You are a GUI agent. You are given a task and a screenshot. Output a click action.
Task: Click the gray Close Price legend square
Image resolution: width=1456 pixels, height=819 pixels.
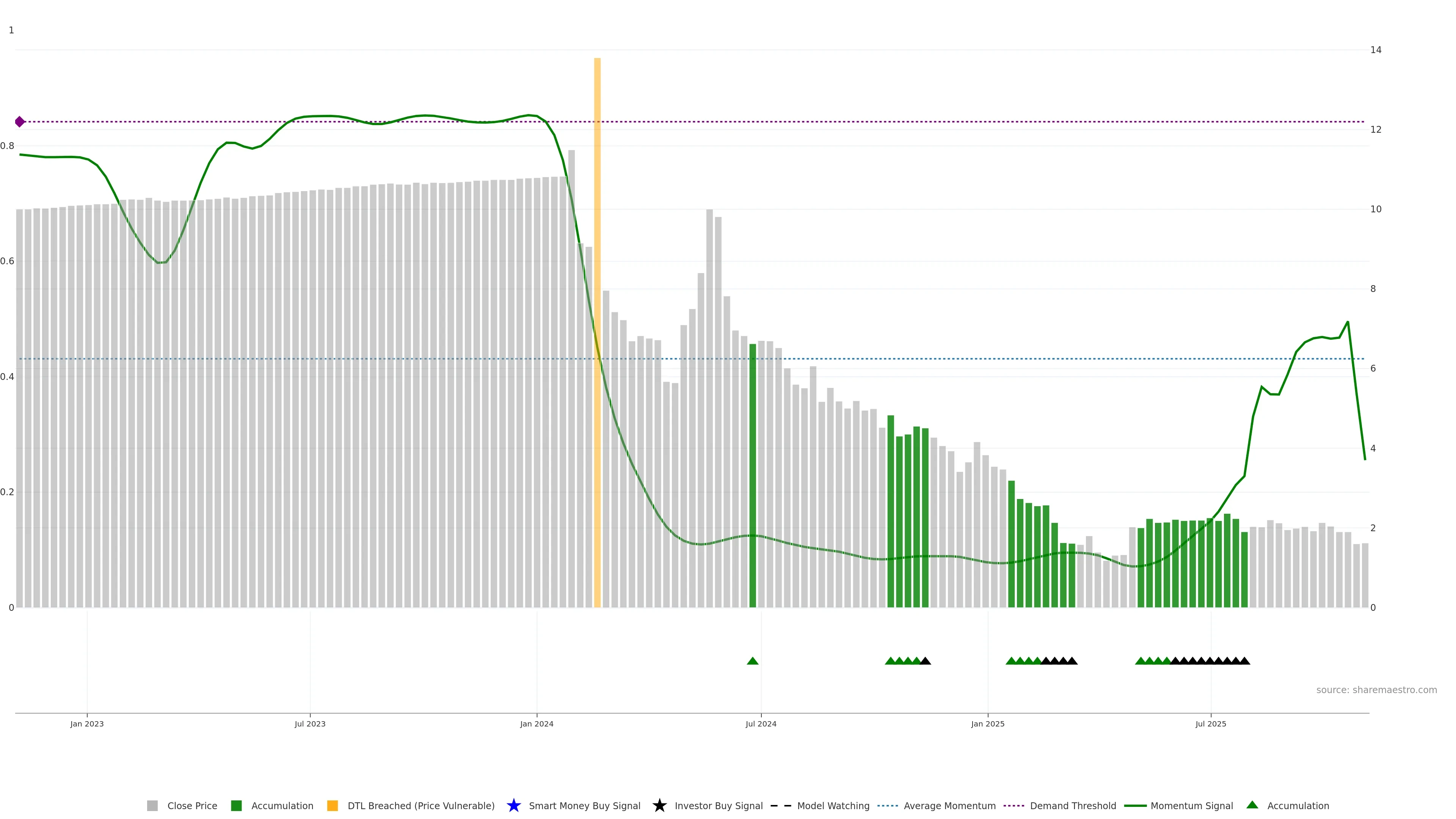[152, 805]
